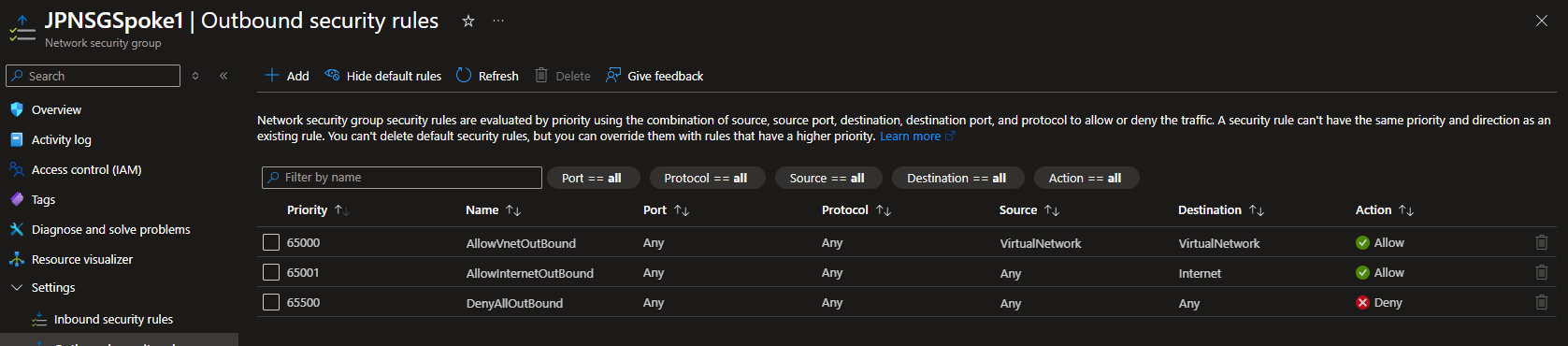Open the Source == all filter
This screenshot has width=1568, height=346.
coord(827,178)
